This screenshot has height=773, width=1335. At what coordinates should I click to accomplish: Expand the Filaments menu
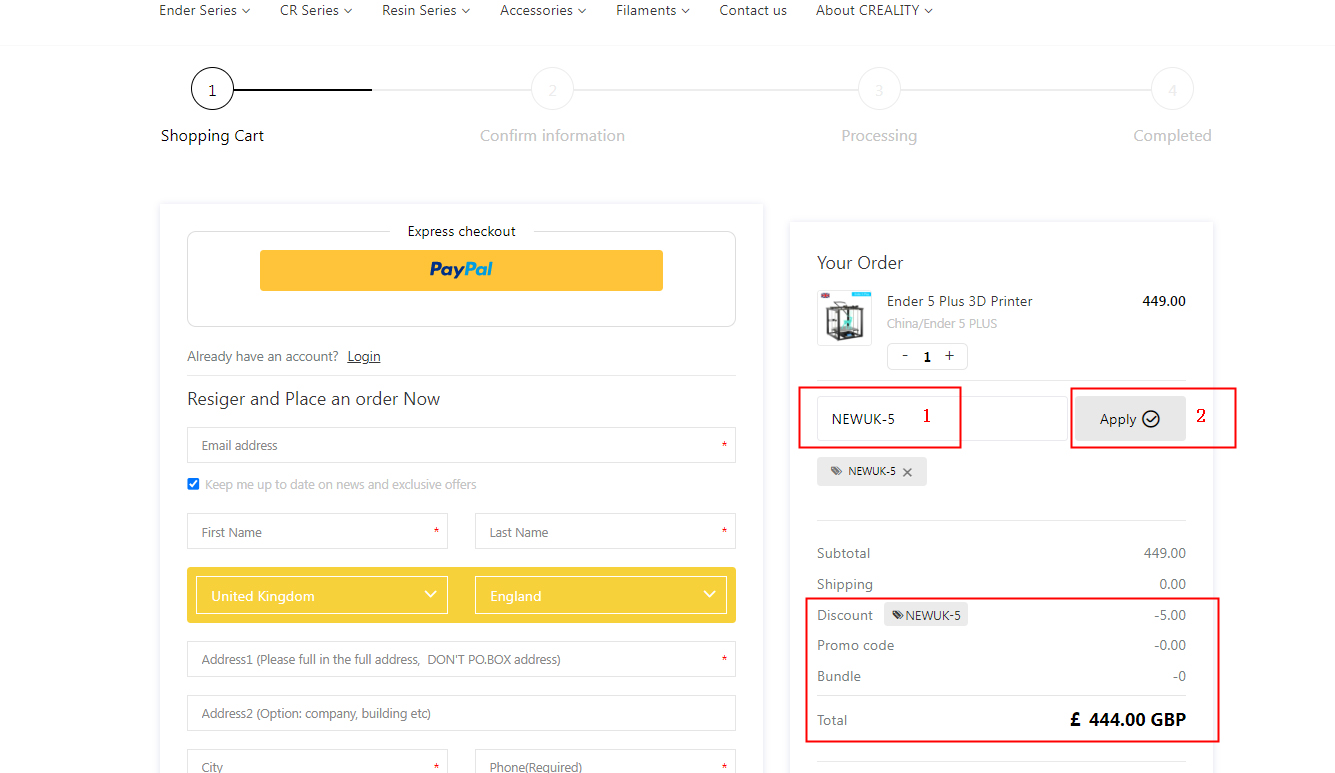coord(652,10)
